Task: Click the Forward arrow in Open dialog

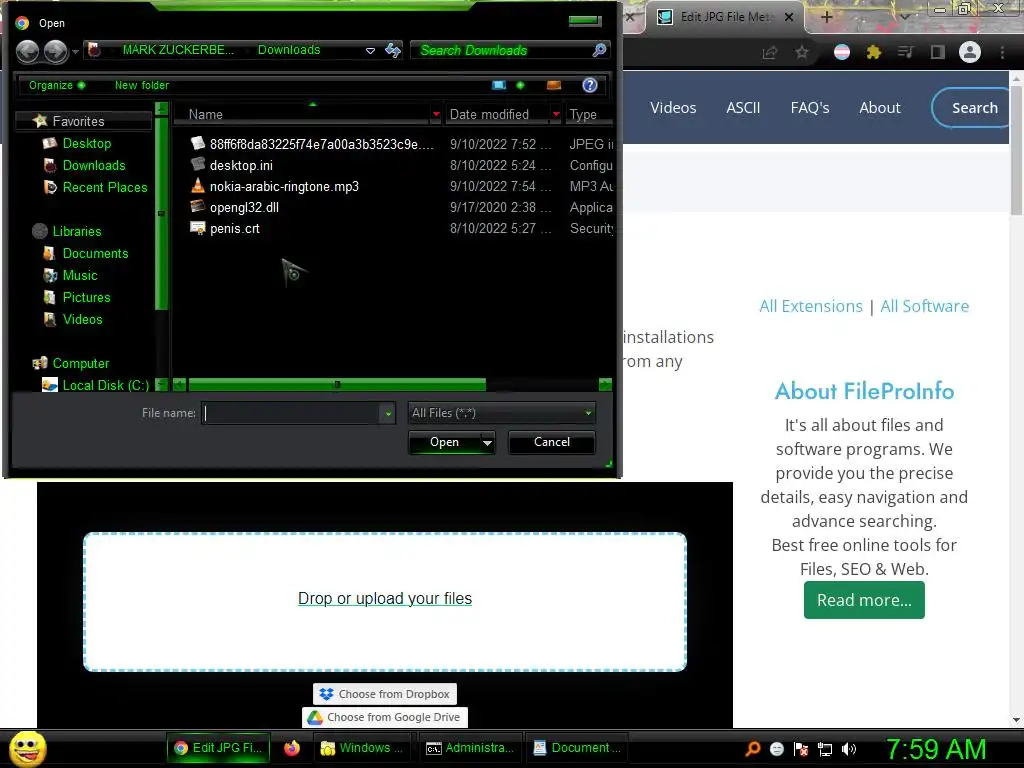Action: [x=56, y=51]
